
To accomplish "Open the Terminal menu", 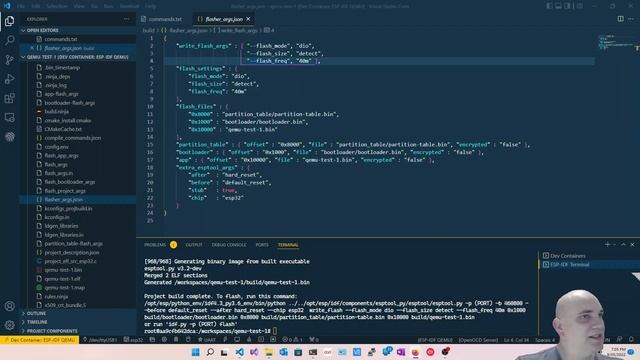I will click(129, 6).
